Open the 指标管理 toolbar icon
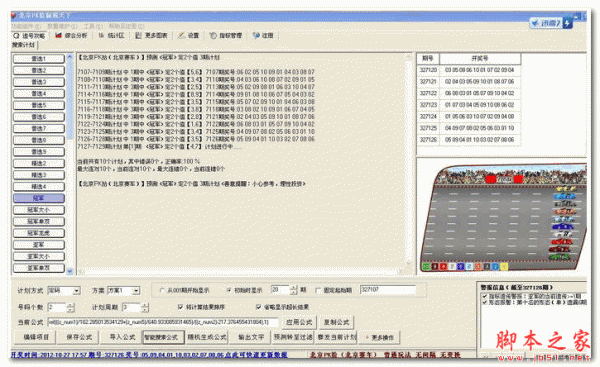 click(x=213, y=36)
